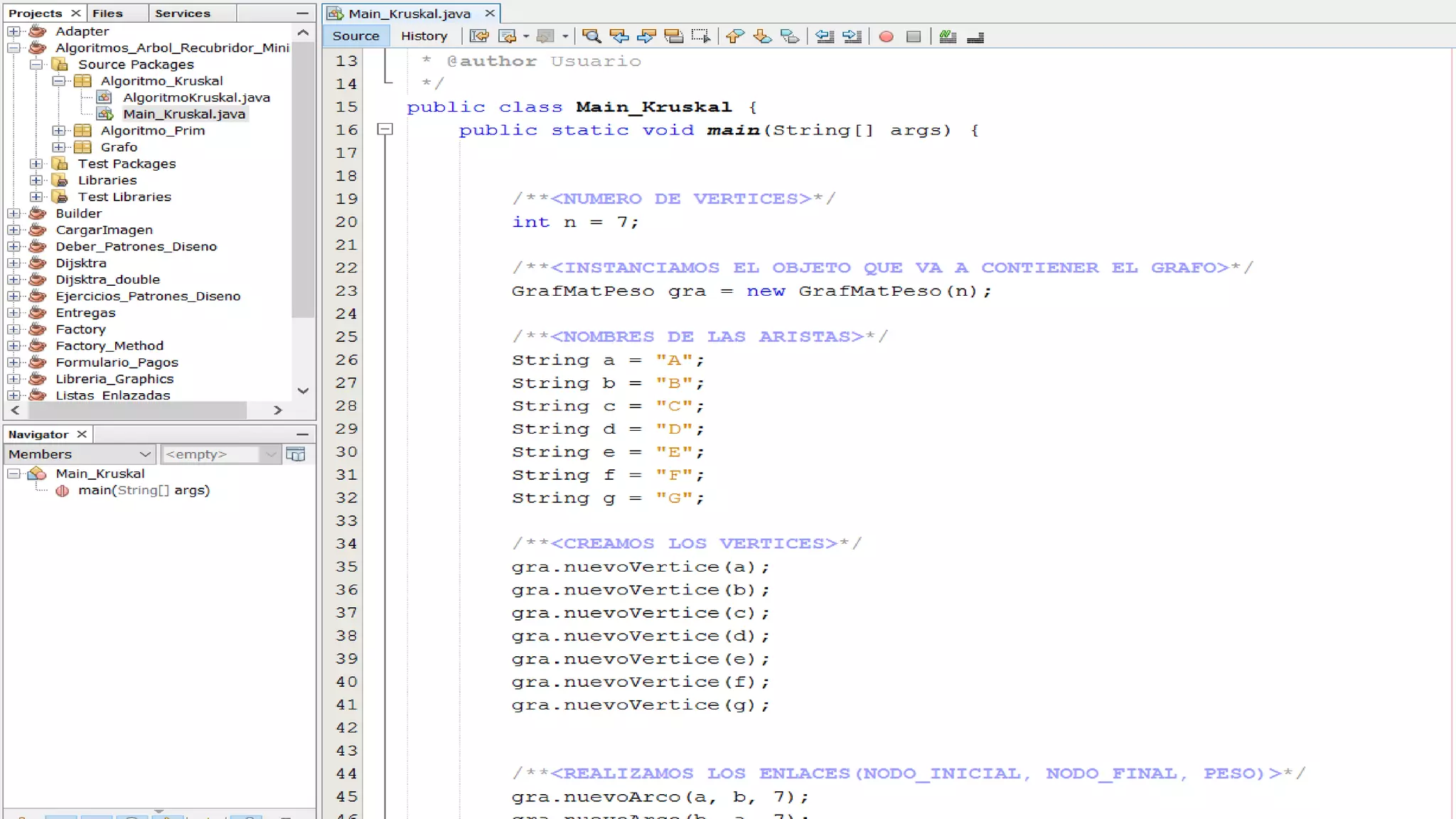Click Find Previous Occurrence arrow icon

619,36
